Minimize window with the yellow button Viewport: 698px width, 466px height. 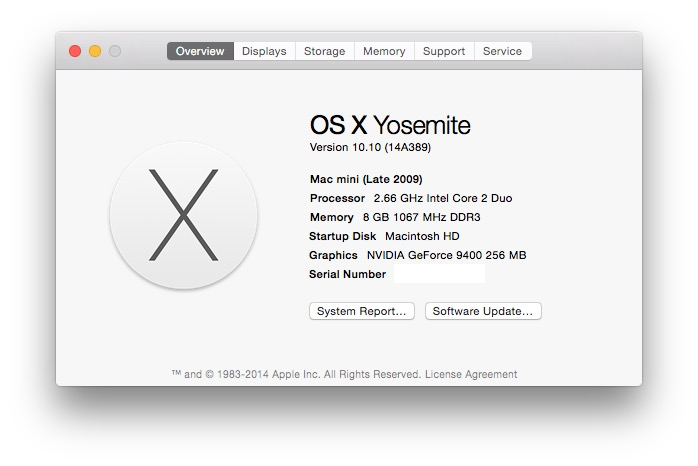[x=95, y=51]
